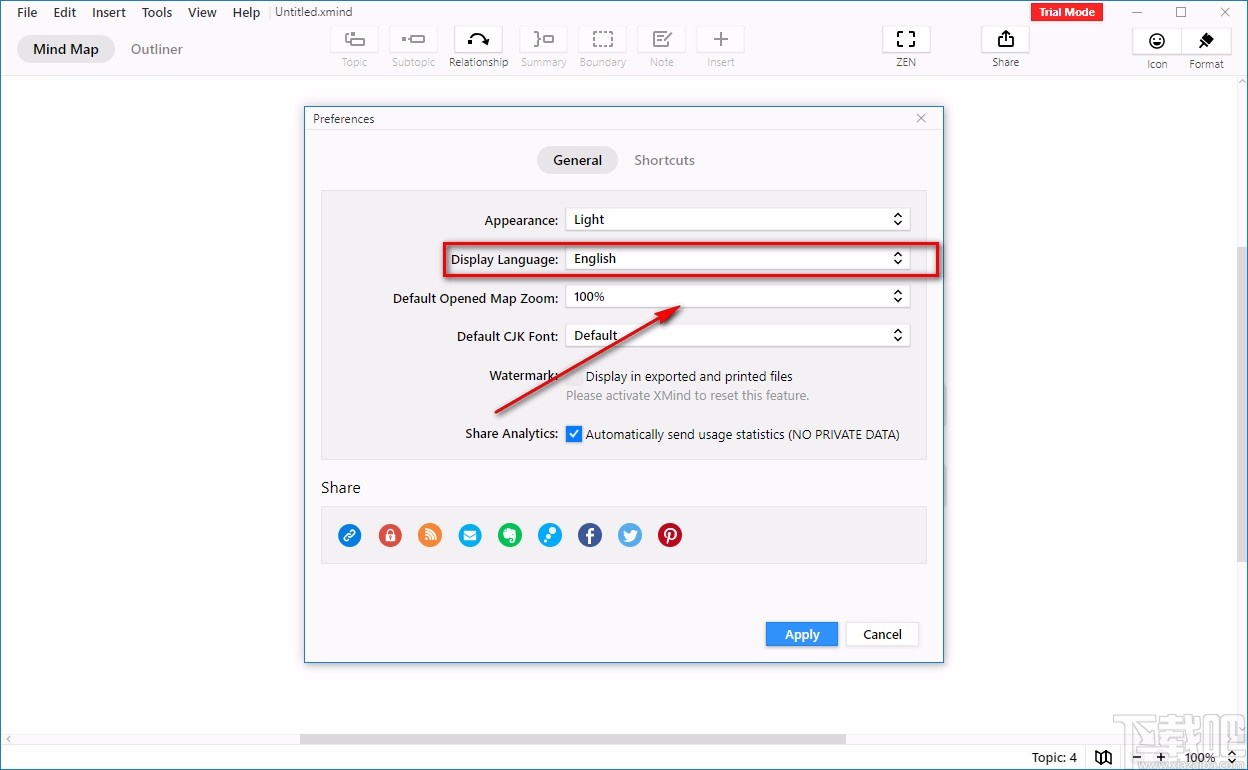Click the Subtopic toolbar icon
The image size is (1248, 770).
413,39
